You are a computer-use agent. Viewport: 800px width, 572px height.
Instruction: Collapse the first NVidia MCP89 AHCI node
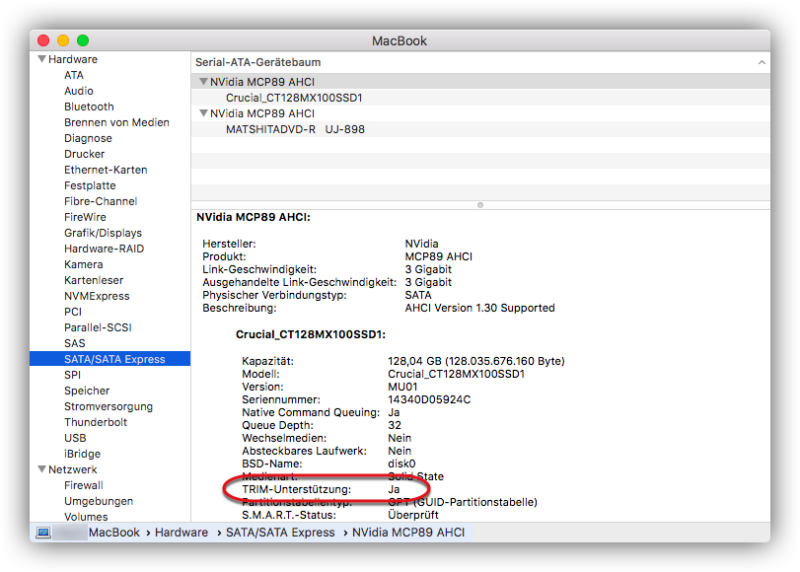(204, 82)
